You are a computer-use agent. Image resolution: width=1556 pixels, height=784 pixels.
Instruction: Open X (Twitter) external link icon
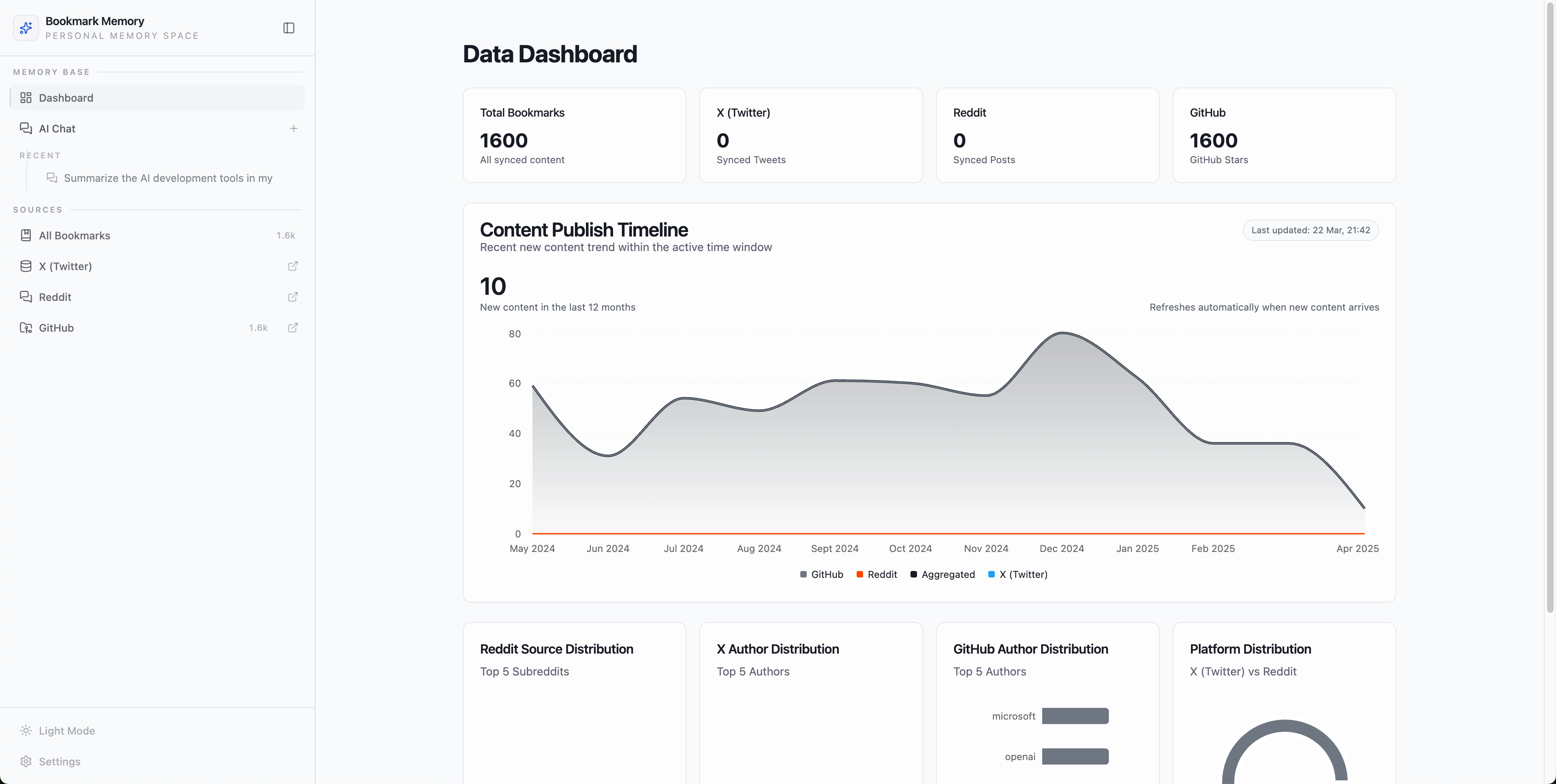click(x=293, y=266)
